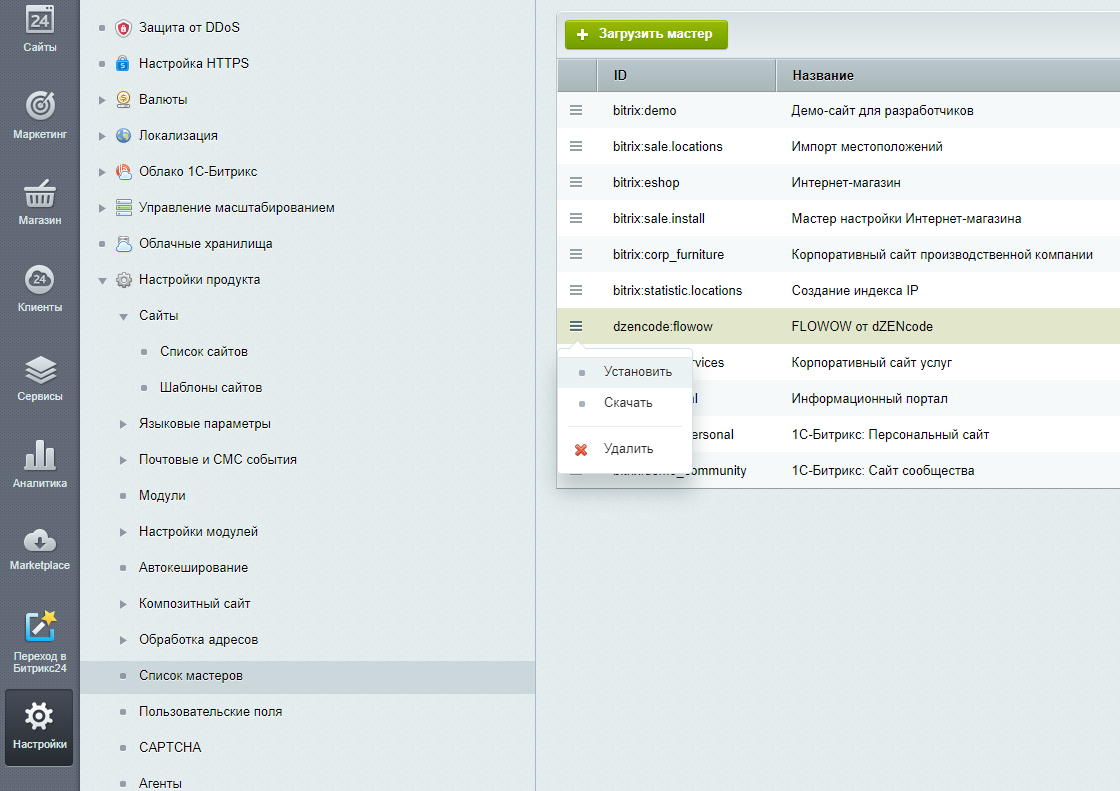This screenshot has height=791, width=1120.
Task: Sort the table by Название column header
Action: (822, 76)
